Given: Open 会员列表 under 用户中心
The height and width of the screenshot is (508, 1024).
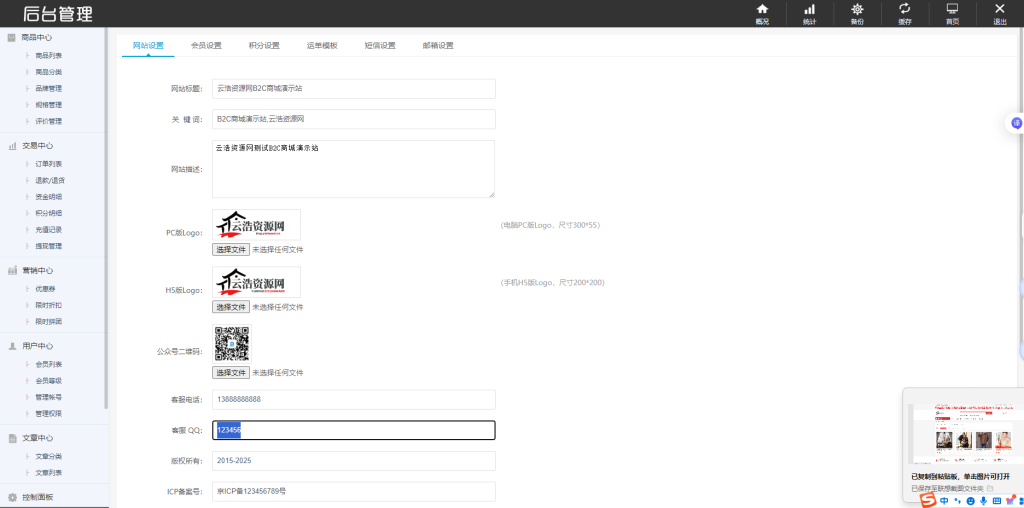Looking at the screenshot, I should tap(49, 364).
